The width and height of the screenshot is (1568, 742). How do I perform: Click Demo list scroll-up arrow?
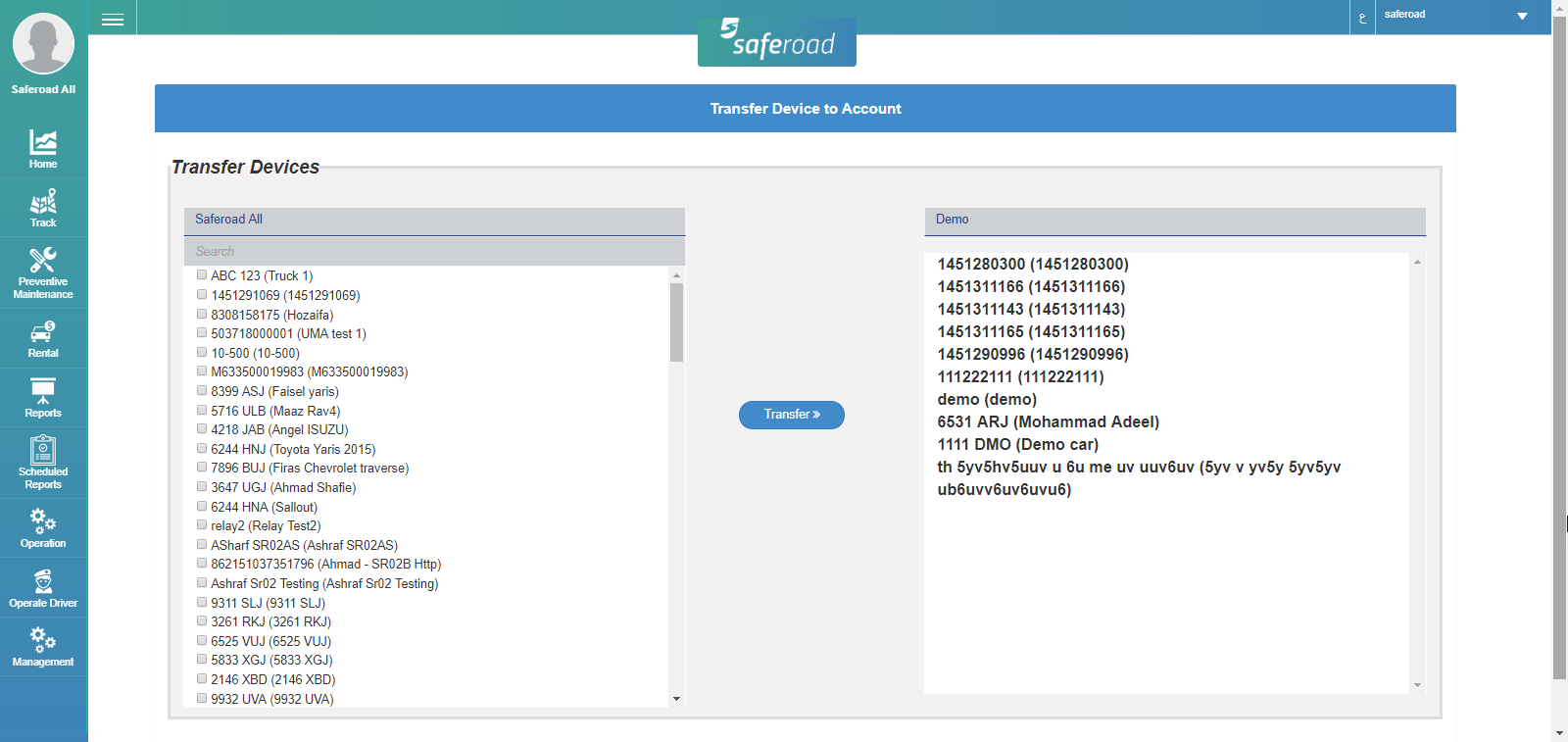[x=1417, y=262]
